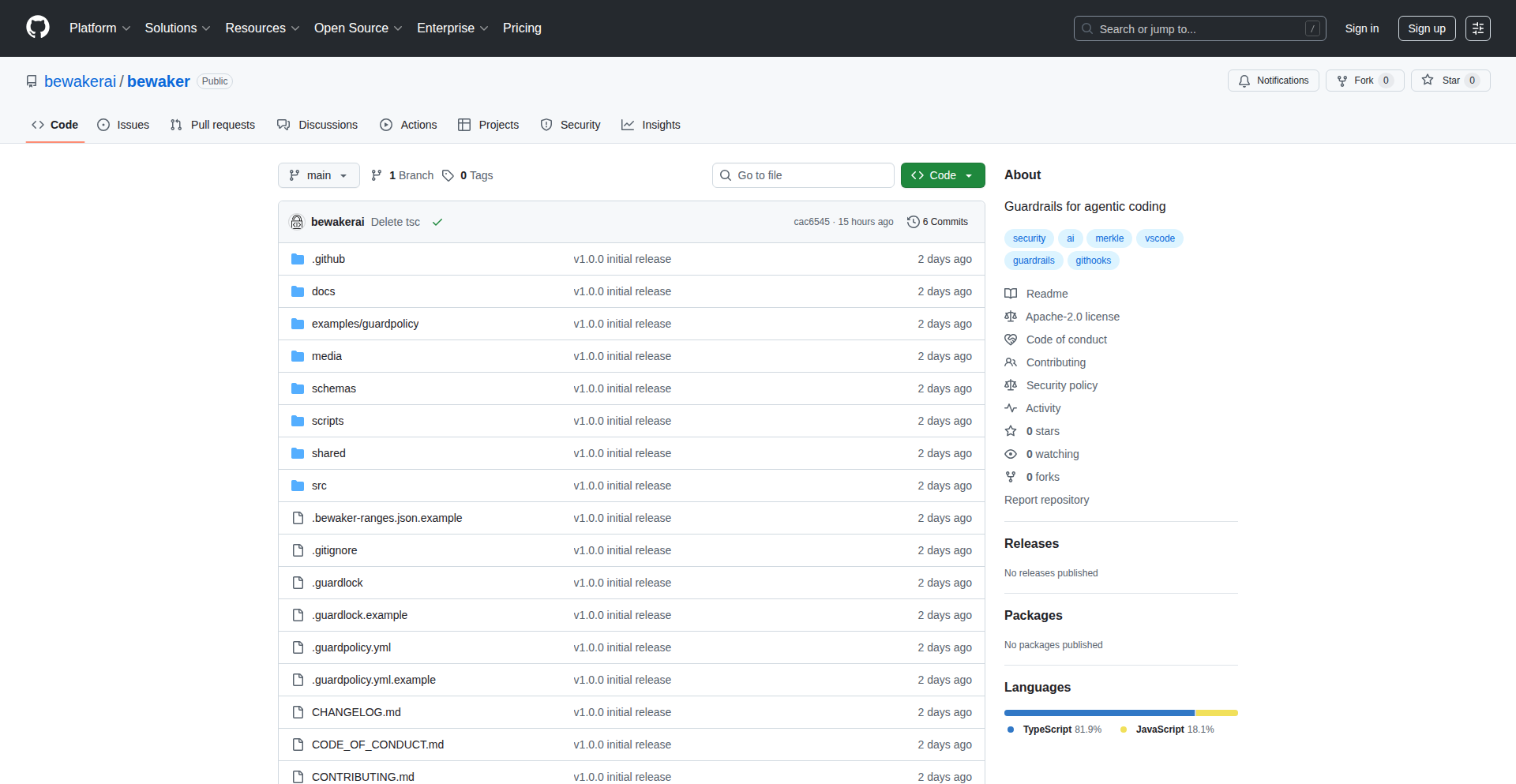The width and height of the screenshot is (1516, 784).
Task: Open the green Code dropdown
Action: [942, 175]
